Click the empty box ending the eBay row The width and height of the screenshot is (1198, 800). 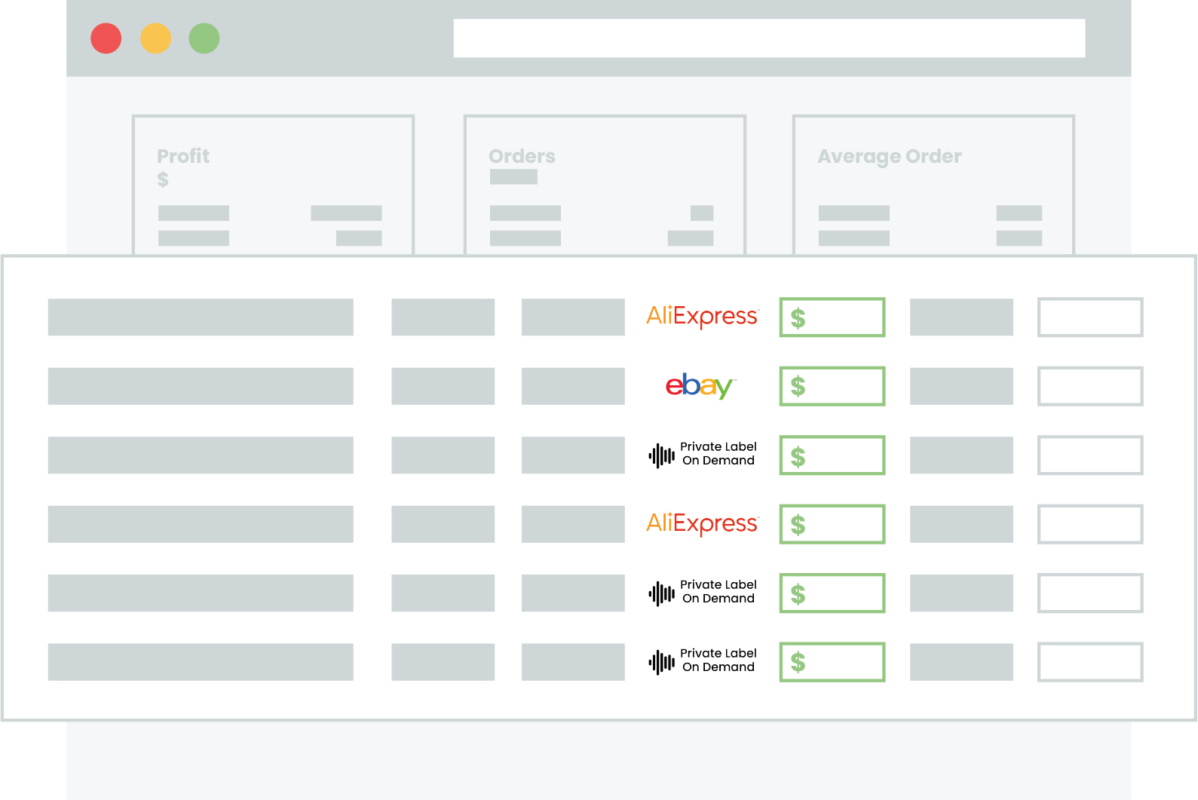pyautogui.click(x=1090, y=386)
